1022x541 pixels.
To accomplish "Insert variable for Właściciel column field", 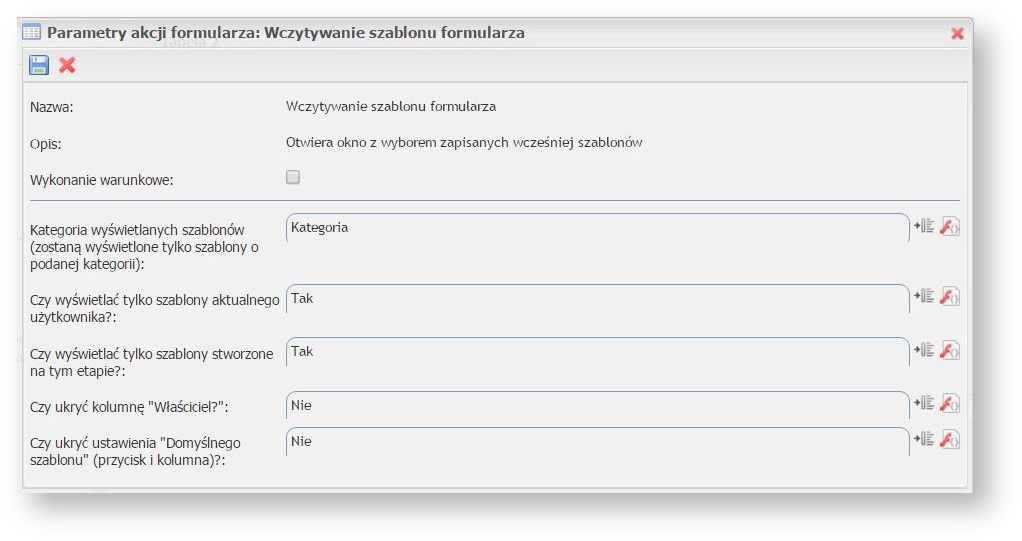I will (x=925, y=403).
